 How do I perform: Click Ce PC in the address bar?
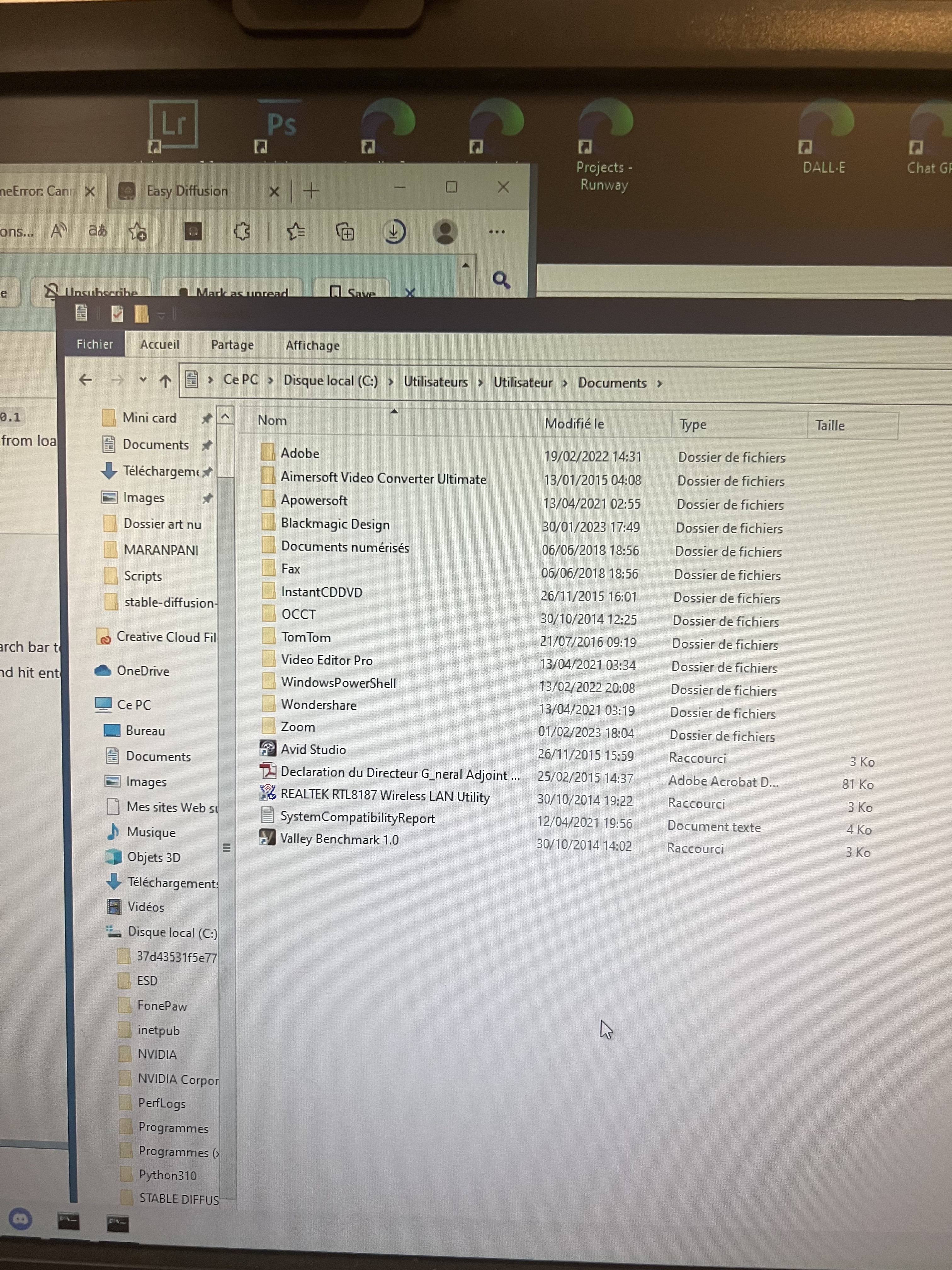(x=241, y=380)
